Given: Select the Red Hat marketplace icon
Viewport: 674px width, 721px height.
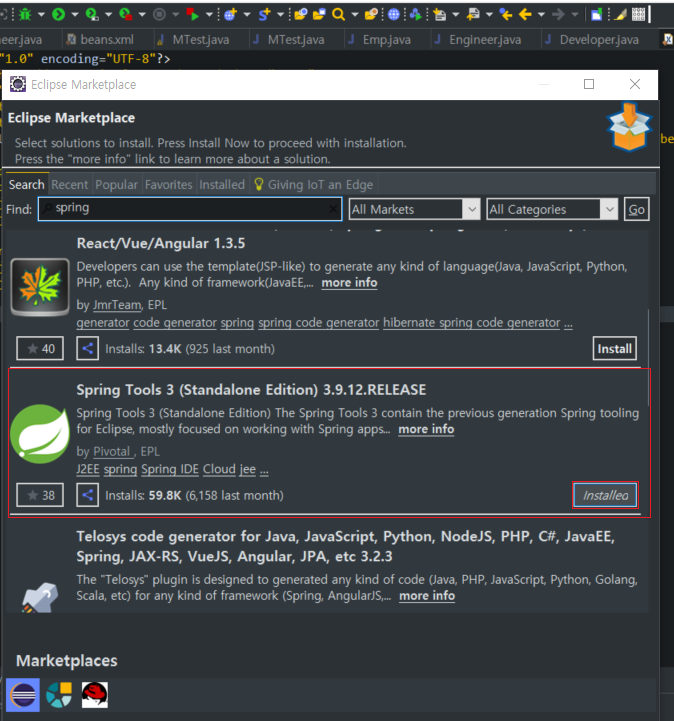Looking at the screenshot, I should 95,695.
